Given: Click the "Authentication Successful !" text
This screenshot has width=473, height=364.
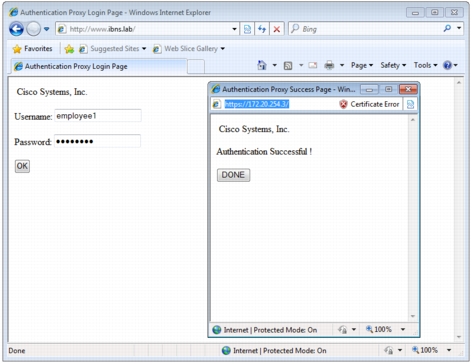Looking at the screenshot, I should pyautogui.click(x=264, y=152).
